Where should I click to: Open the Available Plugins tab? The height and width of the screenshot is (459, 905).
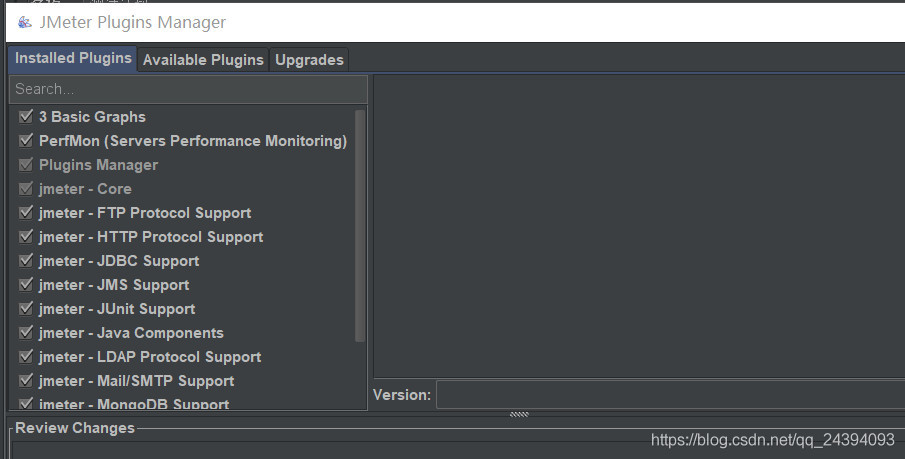tap(203, 60)
